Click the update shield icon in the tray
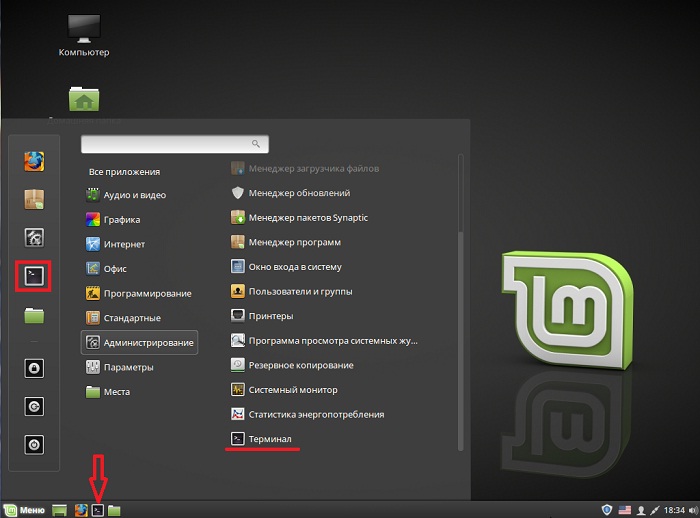700x518 pixels. [607, 510]
